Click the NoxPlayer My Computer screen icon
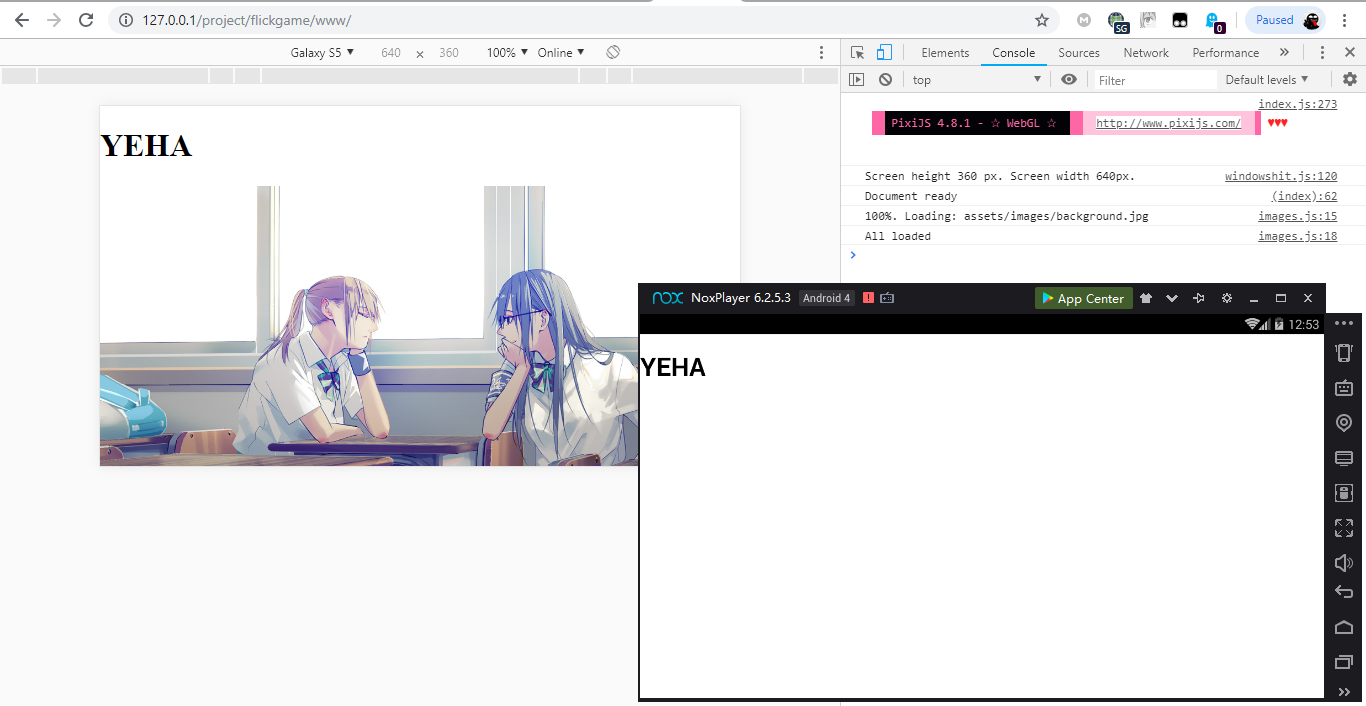Viewport: 1366px width, 706px height. click(x=1344, y=458)
